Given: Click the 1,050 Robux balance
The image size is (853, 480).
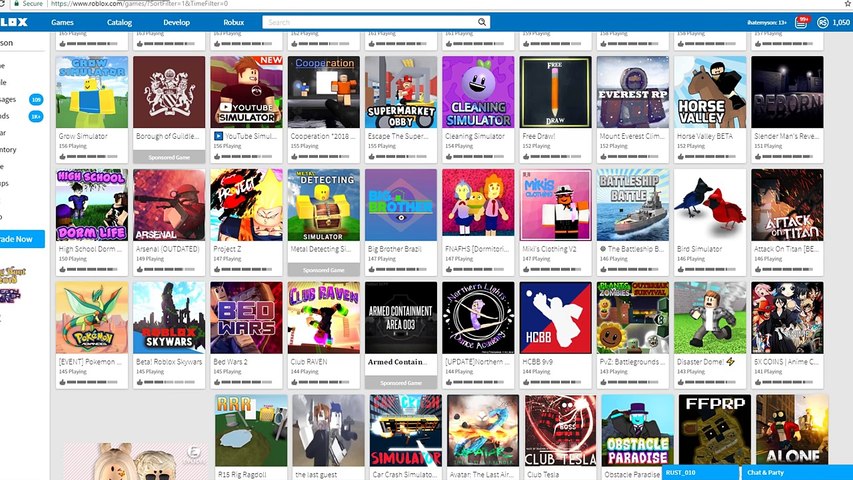Looking at the screenshot, I should pyautogui.click(x=841, y=22).
